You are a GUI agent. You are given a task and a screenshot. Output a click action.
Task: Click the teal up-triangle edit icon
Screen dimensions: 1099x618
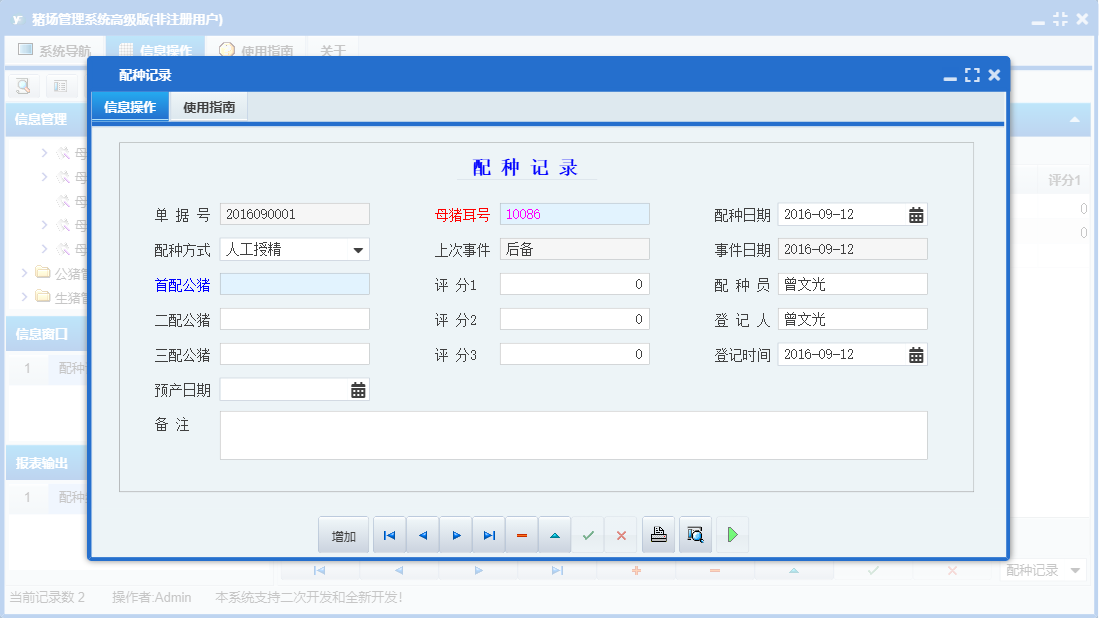[x=555, y=536]
